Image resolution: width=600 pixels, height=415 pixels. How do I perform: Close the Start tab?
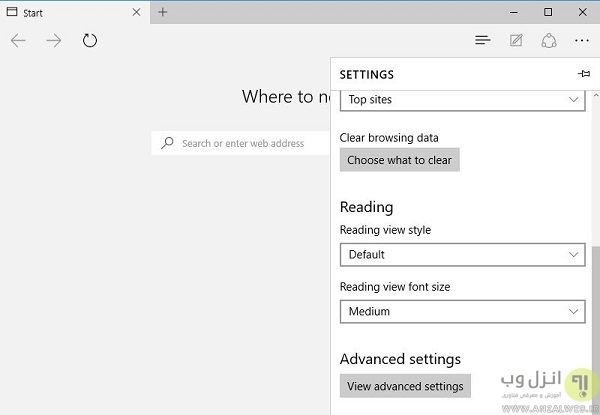pyautogui.click(x=135, y=12)
